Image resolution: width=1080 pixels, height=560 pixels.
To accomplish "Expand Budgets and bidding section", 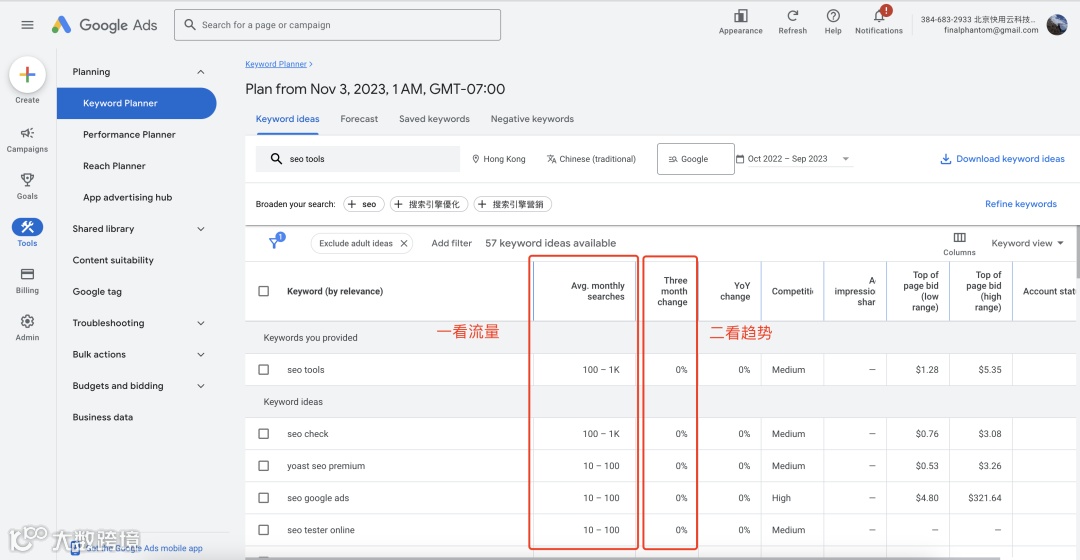I will point(200,386).
